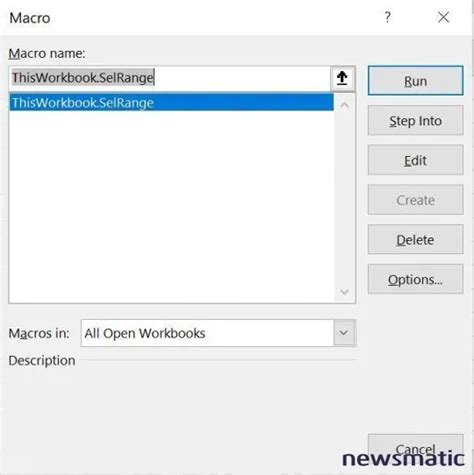Click the help question mark icon
This screenshot has width=474, height=475.
click(x=387, y=17)
